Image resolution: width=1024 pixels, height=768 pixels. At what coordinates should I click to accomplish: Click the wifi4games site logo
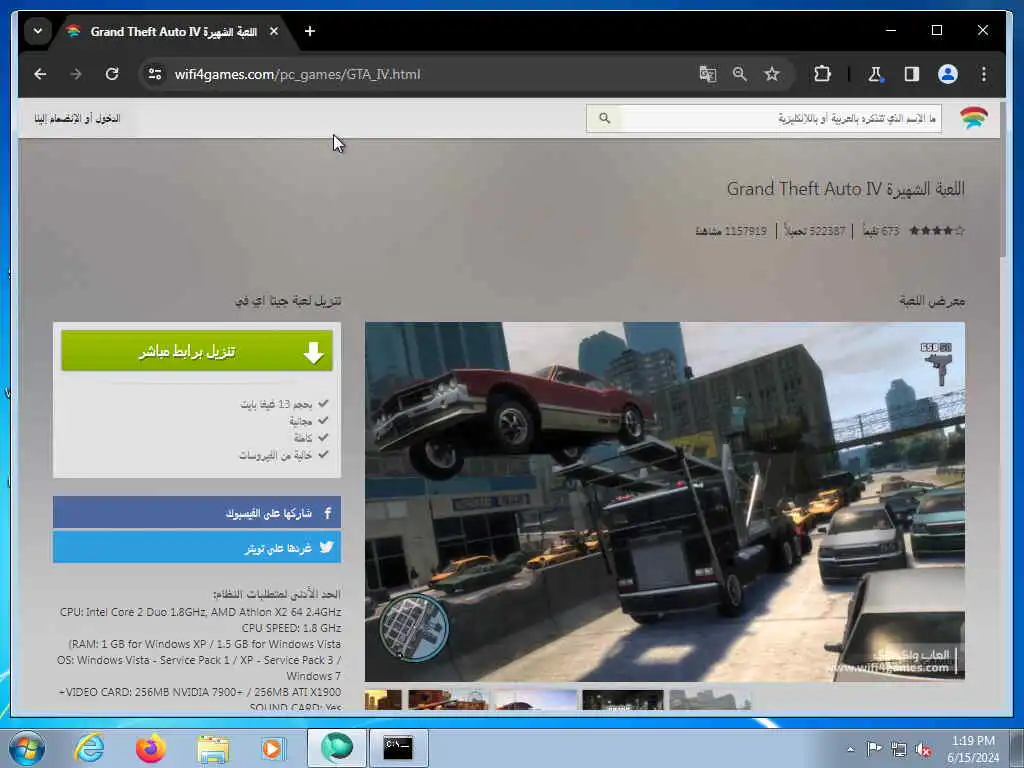973,118
